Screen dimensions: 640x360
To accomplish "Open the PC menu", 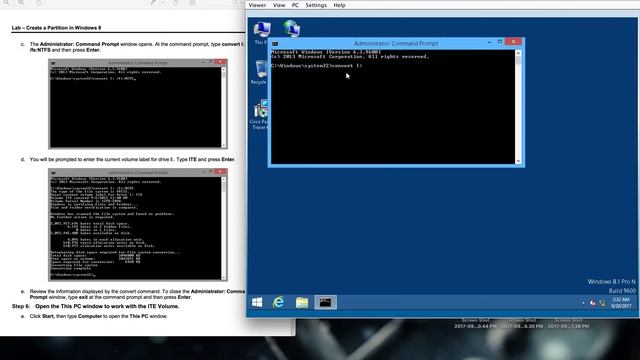I will click(x=296, y=5).
